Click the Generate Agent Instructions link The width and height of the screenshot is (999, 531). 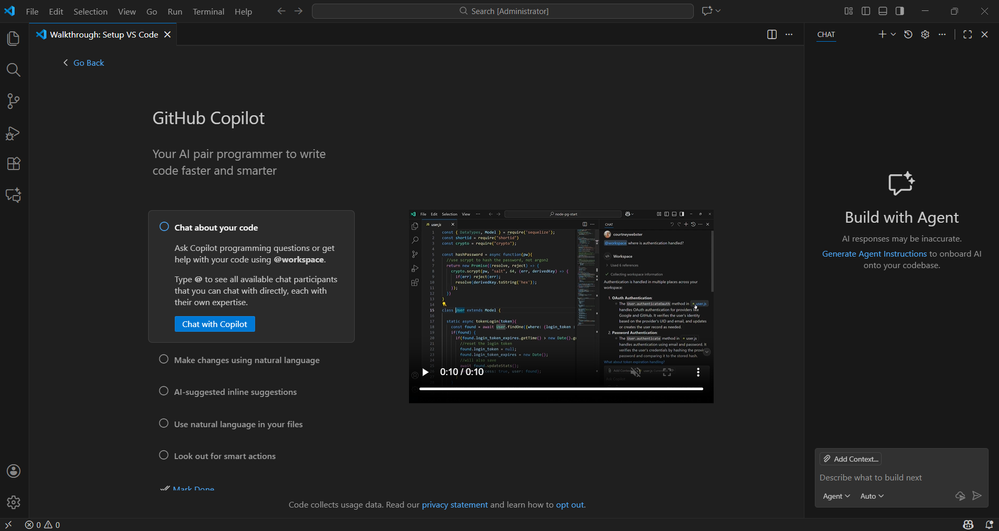click(x=874, y=254)
